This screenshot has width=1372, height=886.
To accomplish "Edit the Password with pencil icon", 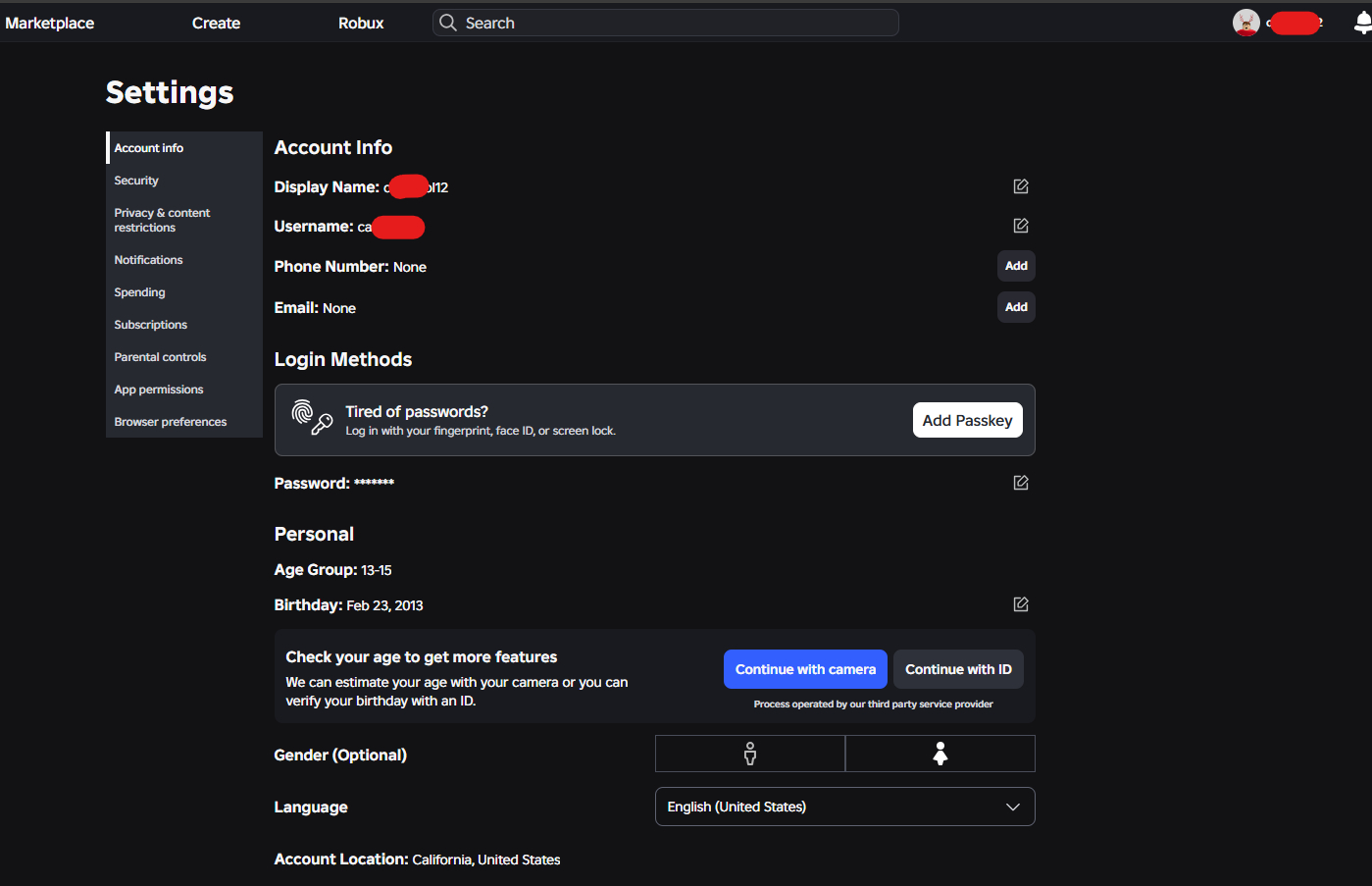I will [1021, 483].
